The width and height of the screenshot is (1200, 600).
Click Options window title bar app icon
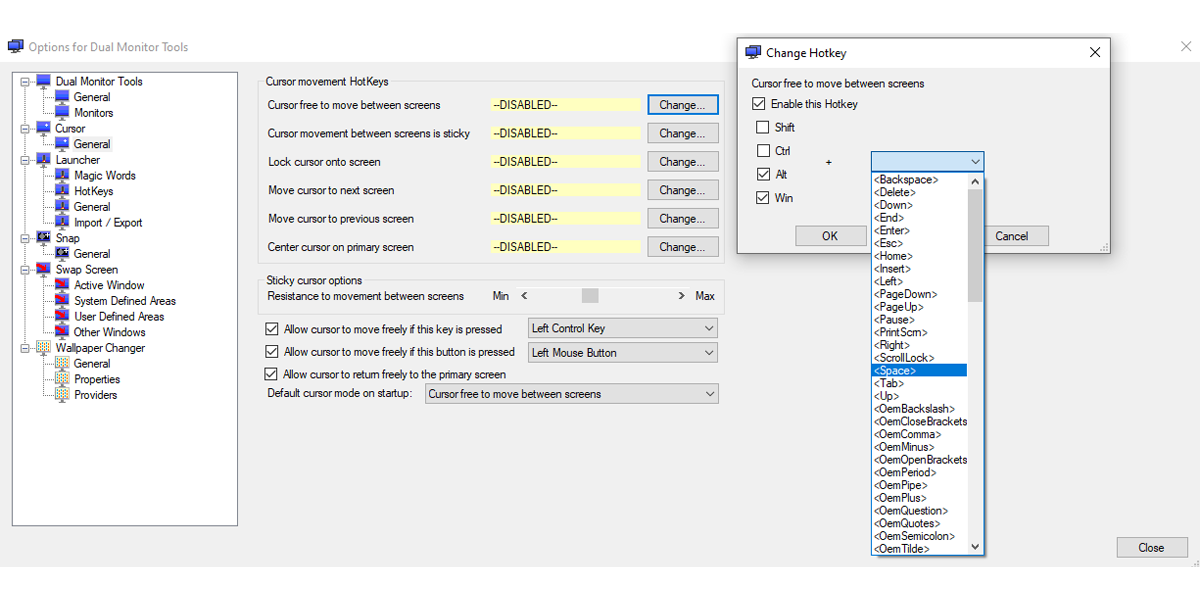15,46
